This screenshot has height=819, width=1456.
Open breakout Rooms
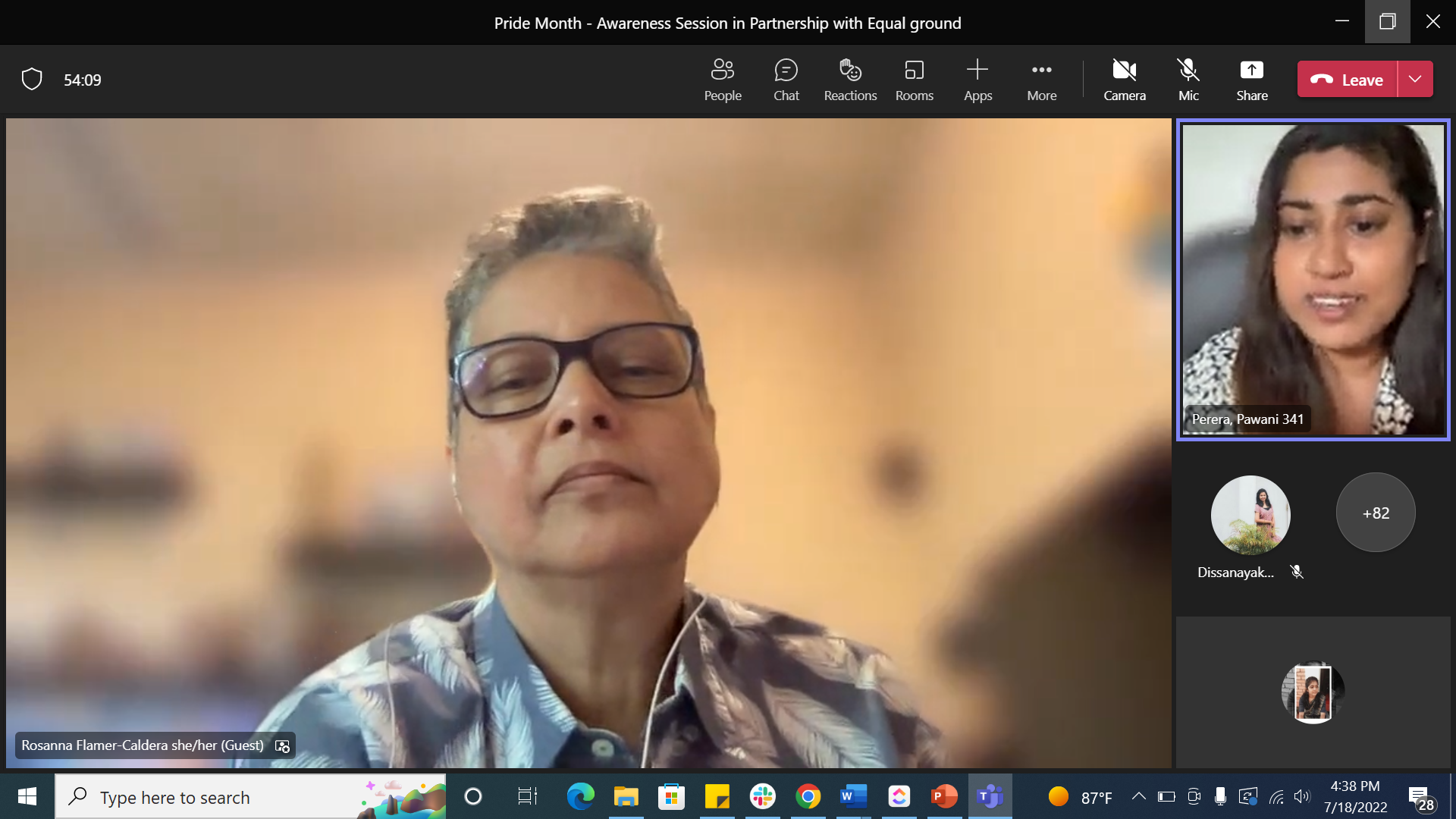914,80
